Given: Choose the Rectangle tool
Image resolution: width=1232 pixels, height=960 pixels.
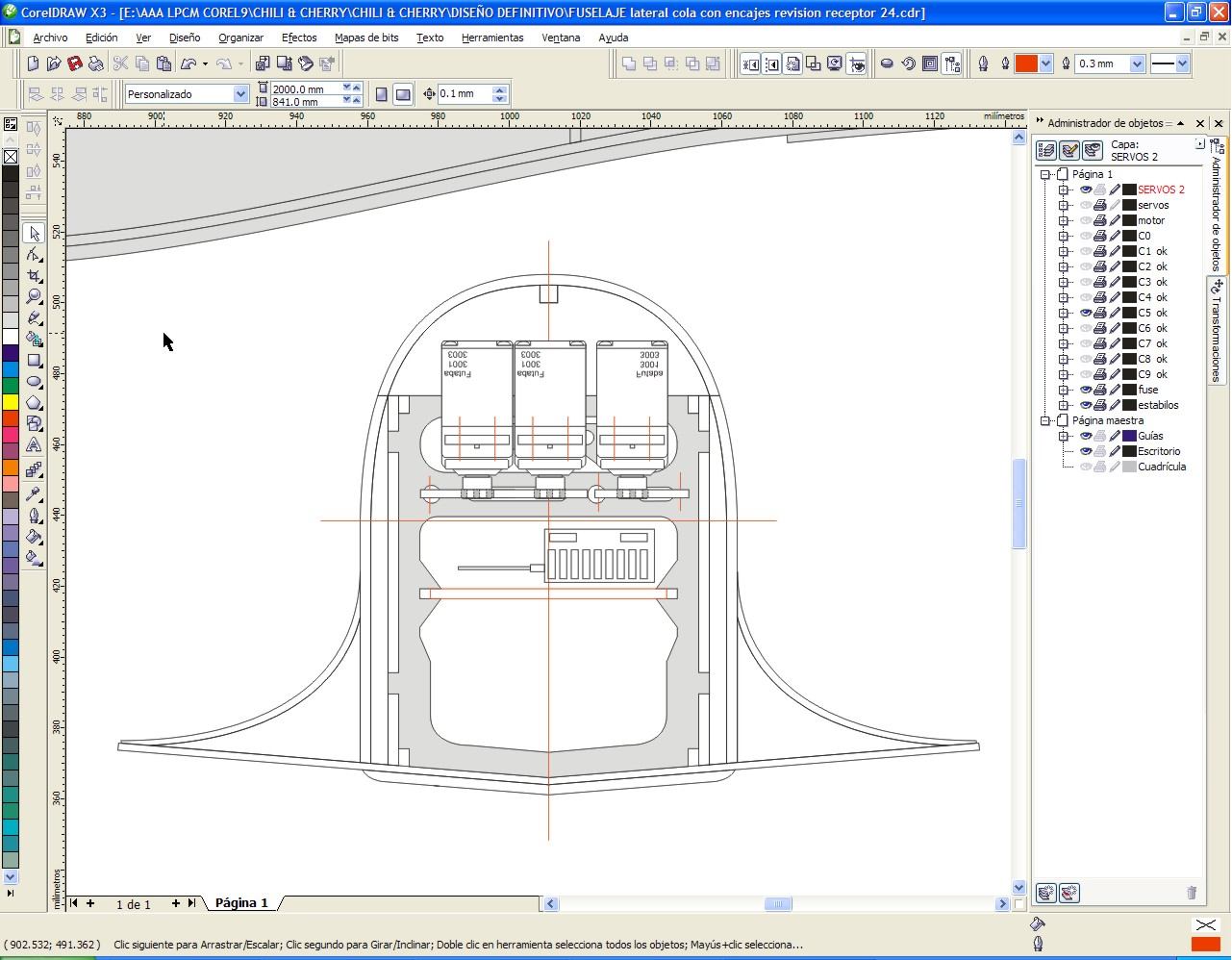Looking at the screenshot, I should pos(35,361).
